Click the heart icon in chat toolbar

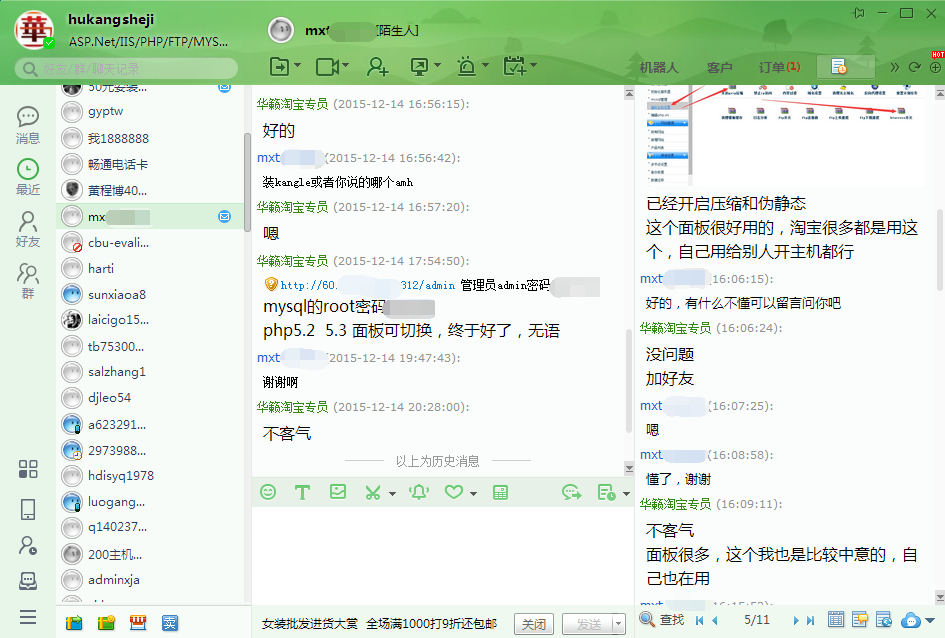(x=454, y=492)
